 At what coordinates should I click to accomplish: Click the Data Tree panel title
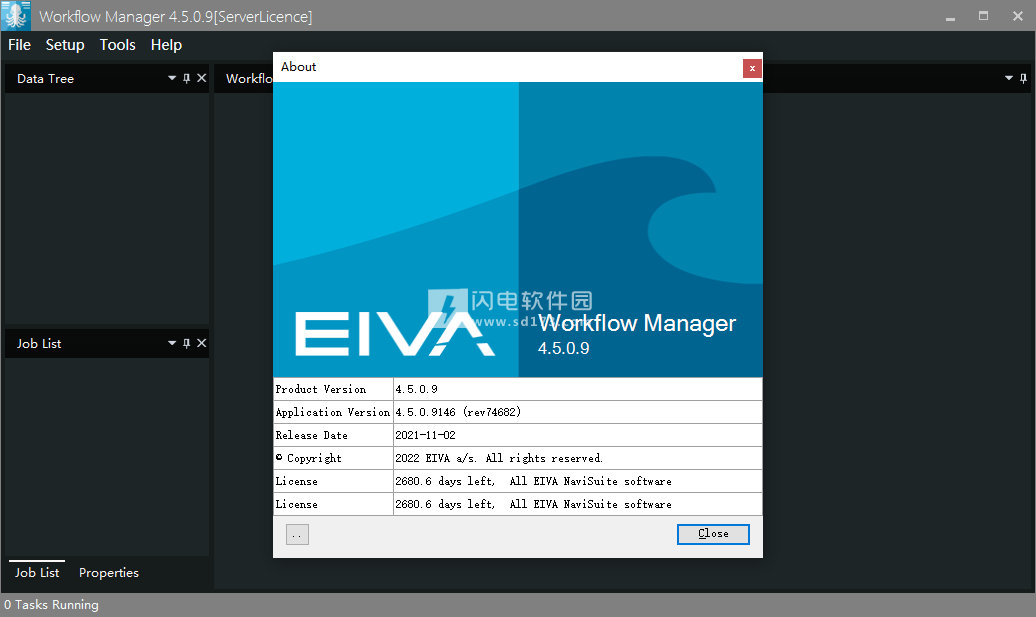click(45, 79)
